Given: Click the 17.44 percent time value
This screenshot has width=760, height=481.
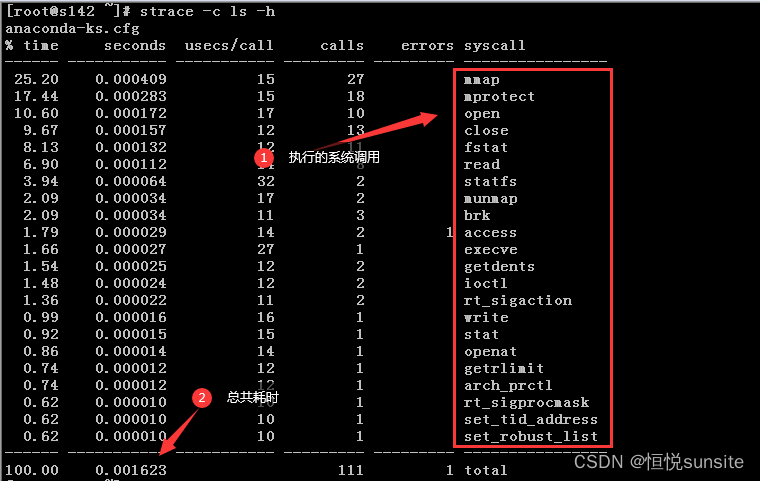Looking at the screenshot, I should click(36, 96).
